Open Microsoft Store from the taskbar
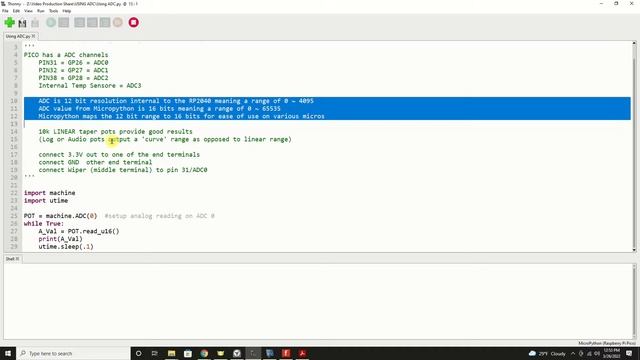 188,353
